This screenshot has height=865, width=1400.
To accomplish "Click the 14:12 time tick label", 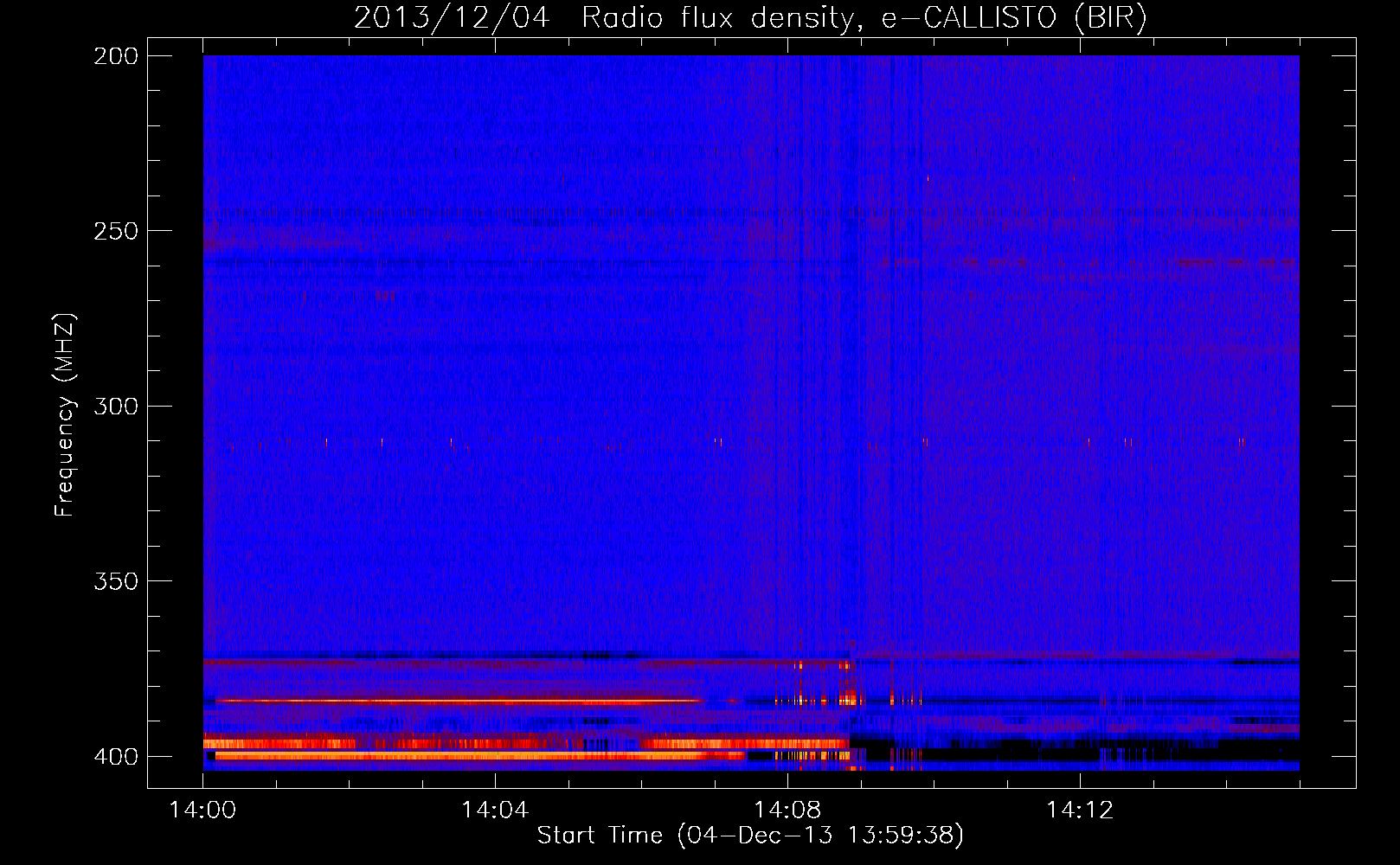I will pos(1080,811).
